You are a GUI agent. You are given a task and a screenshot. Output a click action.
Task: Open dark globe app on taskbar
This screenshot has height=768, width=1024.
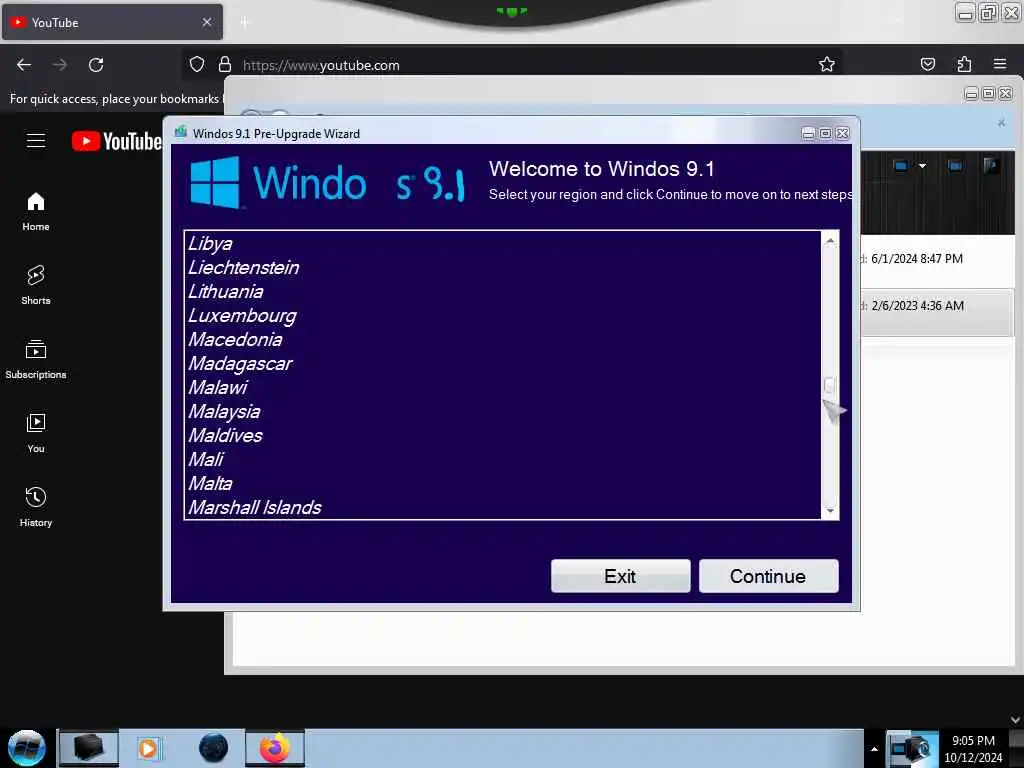coord(214,748)
